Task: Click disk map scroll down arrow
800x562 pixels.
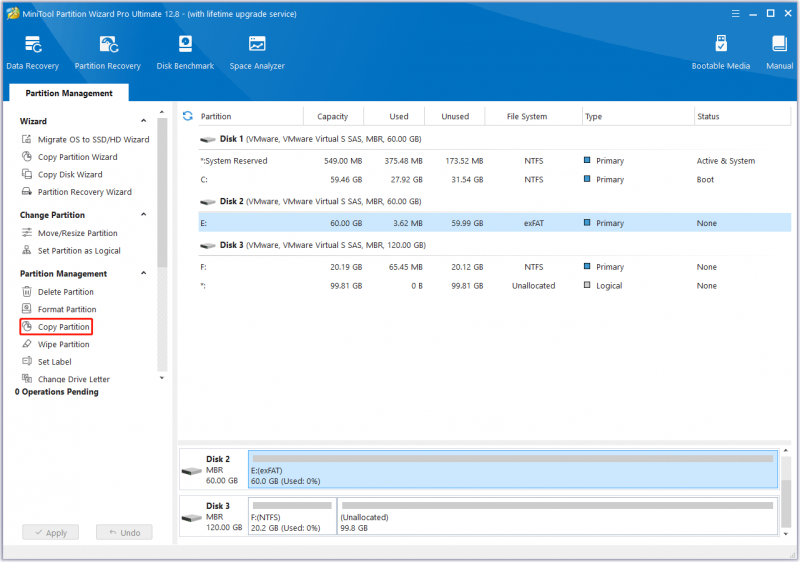Action: pos(786,533)
